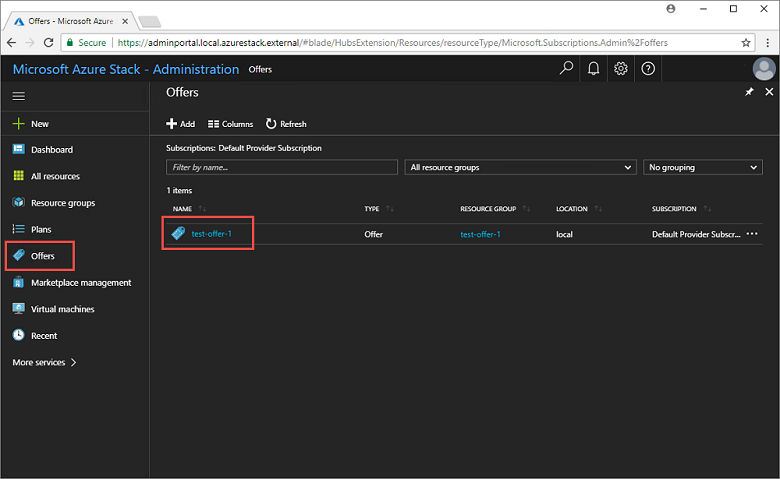780x479 pixels.
Task: Open Marketplace management in sidebar
Action: pos(80,283)
